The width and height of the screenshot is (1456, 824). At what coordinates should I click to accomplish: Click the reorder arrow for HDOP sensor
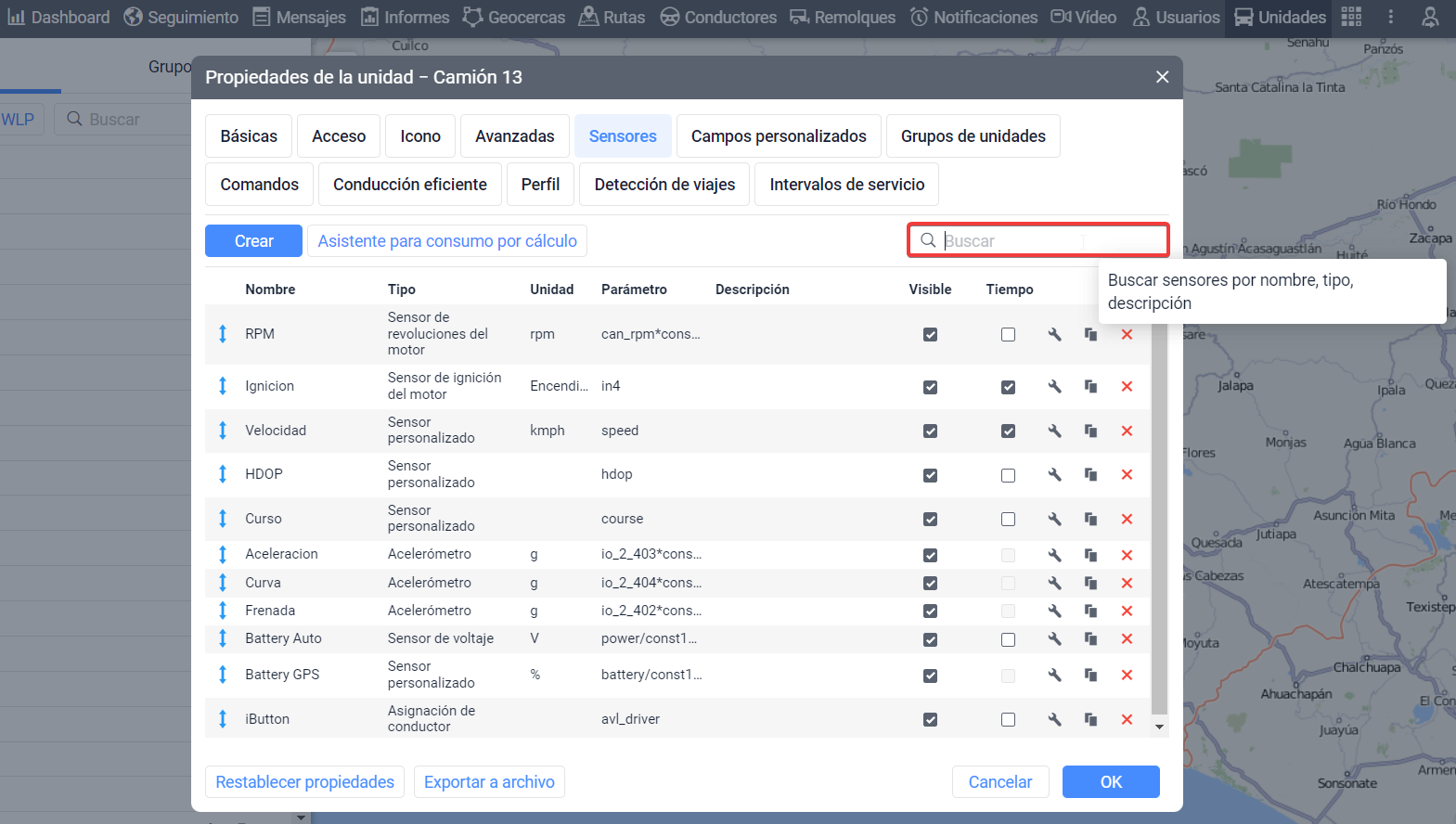[x=223, y=474]
